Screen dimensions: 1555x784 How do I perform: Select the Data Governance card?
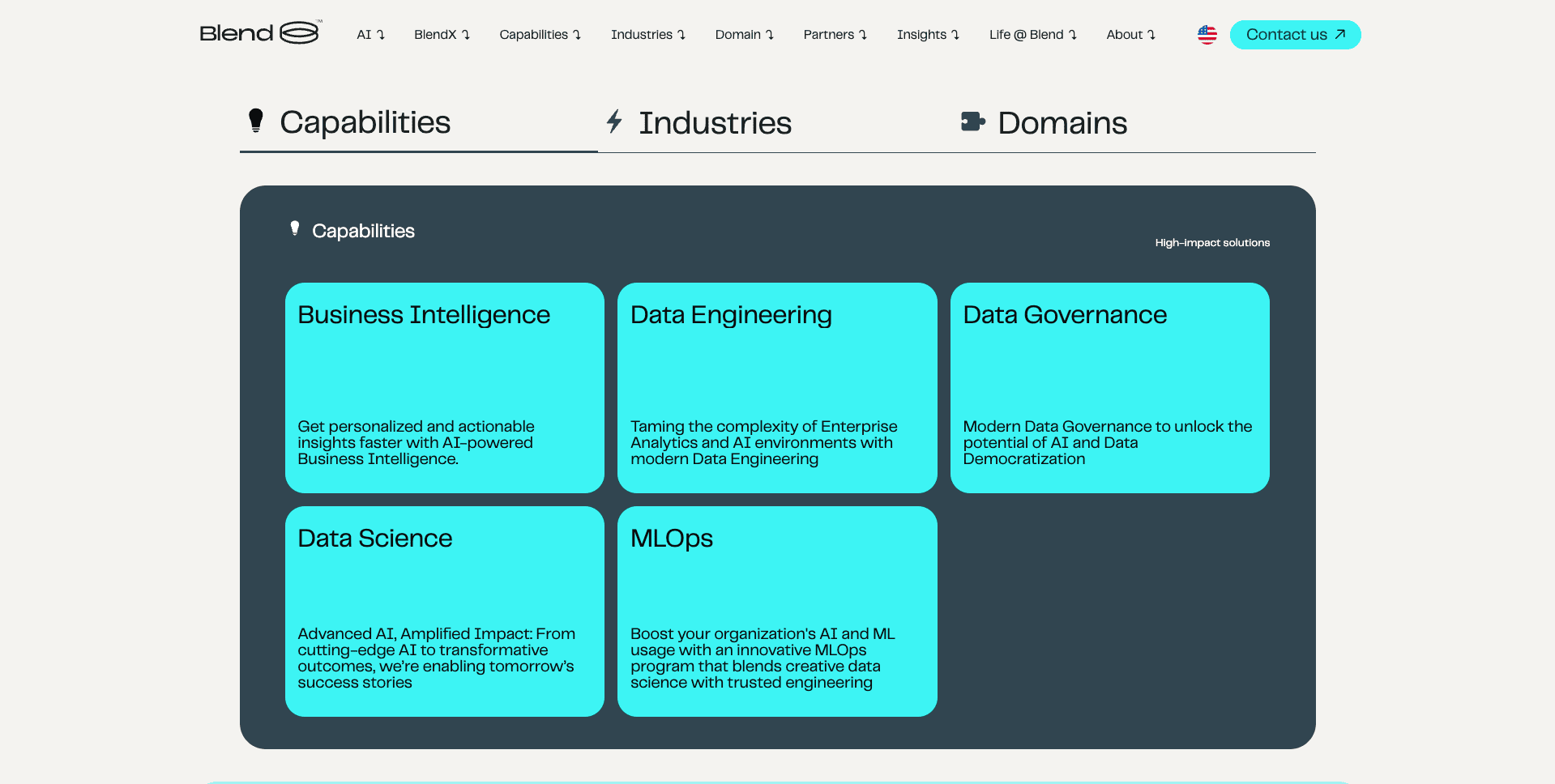(x=1109, y=387)
